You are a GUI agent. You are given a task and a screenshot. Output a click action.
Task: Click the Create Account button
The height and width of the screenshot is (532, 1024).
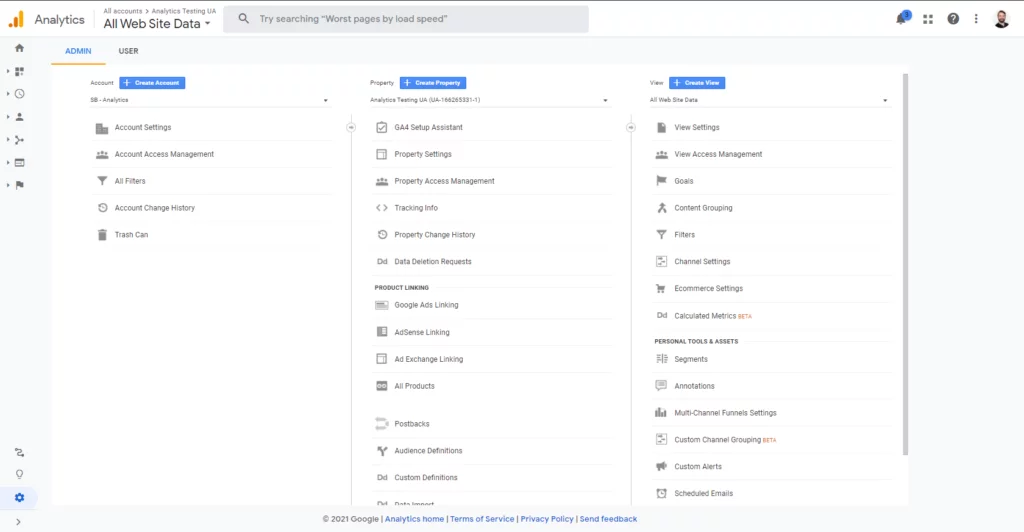152,83
